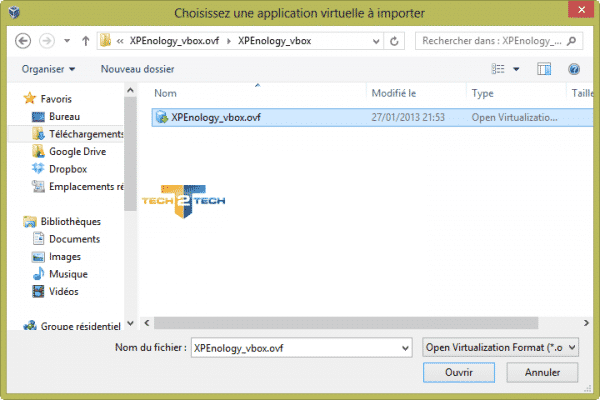Go up one folder level
This screenshot has height=400, width=600.
[86, 41]
